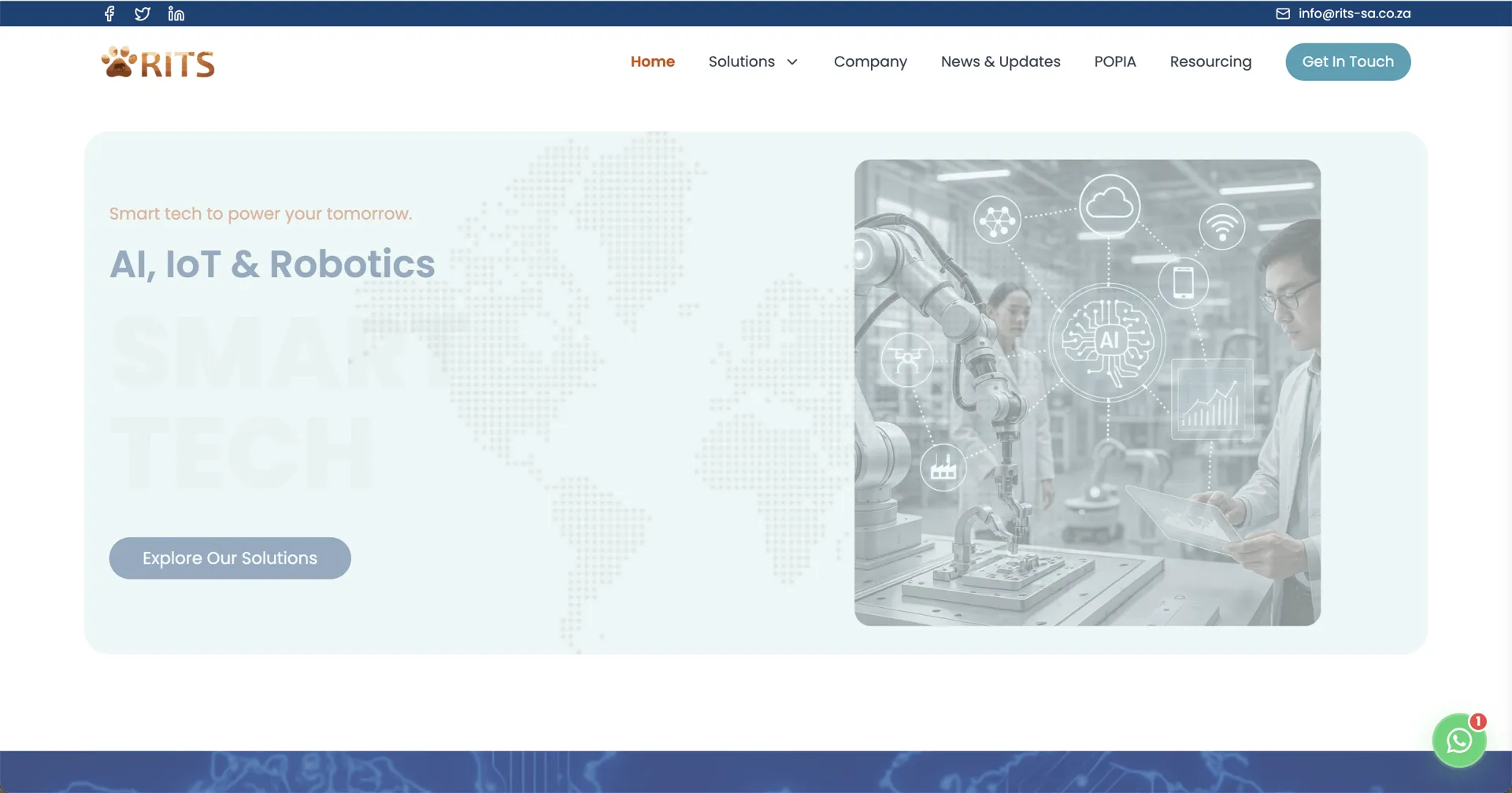
Task: Open the LinkedIn social icon
Action: point(176,13)
